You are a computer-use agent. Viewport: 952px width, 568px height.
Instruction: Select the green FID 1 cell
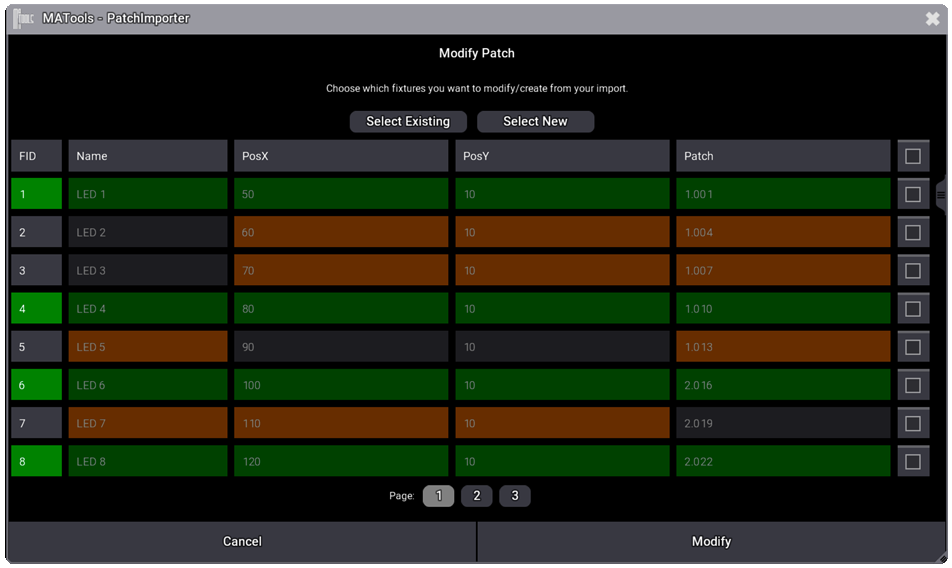coord(36,194)
